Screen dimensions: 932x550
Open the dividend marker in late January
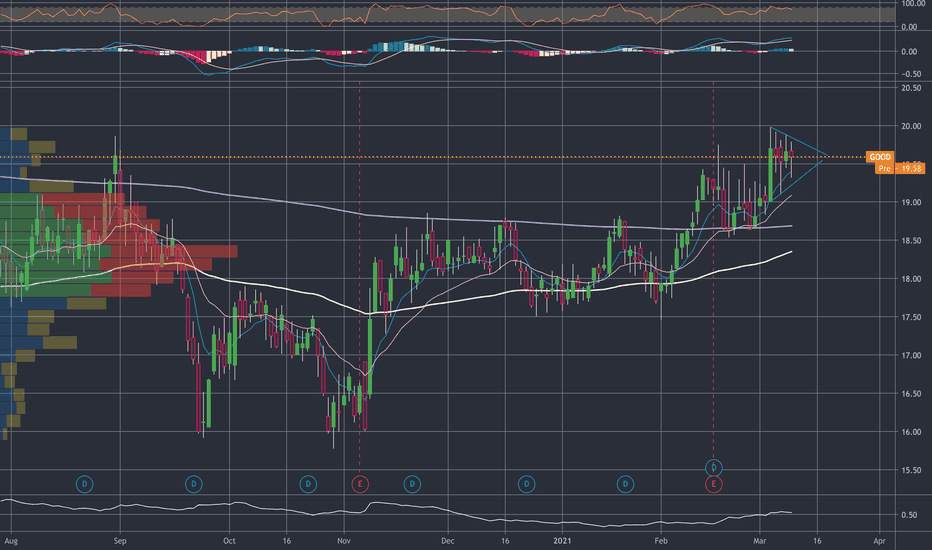tap(625, 484)
